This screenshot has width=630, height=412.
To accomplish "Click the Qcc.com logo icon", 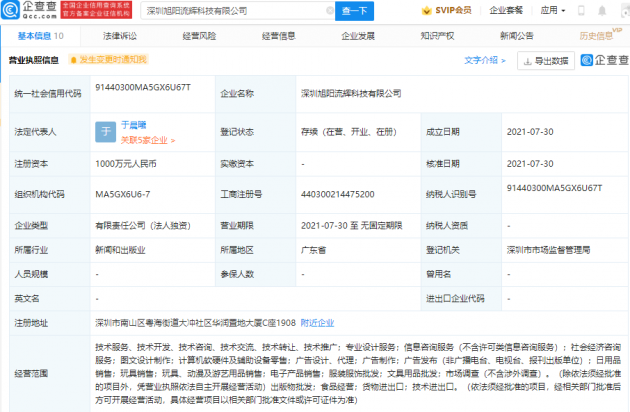I will [10, 10].
